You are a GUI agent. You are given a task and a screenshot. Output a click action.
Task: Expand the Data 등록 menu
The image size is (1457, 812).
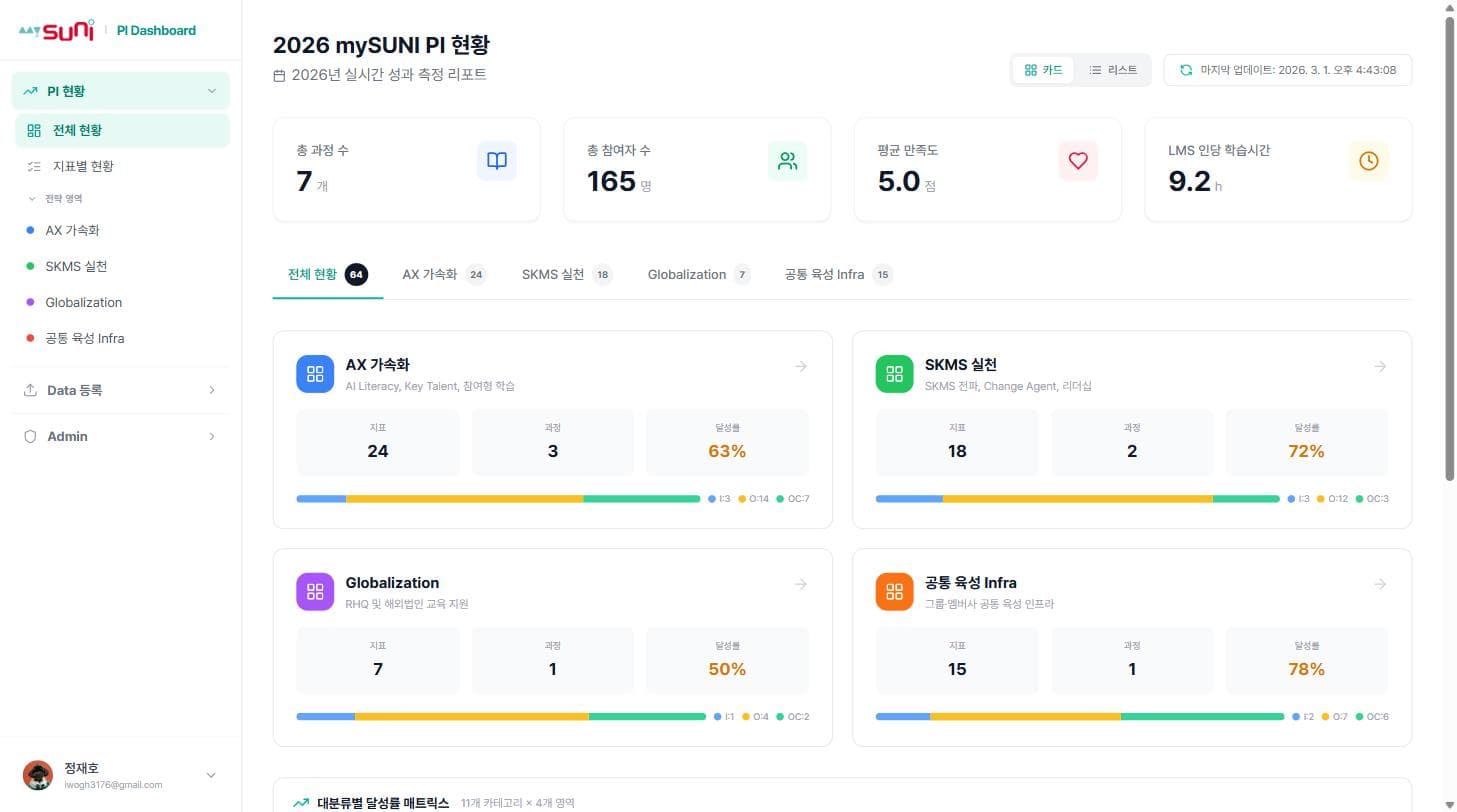[x=211, y=390]
